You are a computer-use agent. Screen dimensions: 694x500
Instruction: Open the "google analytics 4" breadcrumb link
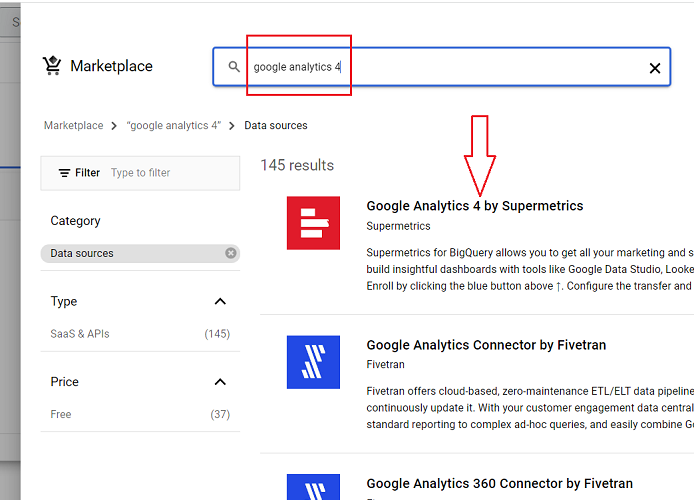point(174,126)
